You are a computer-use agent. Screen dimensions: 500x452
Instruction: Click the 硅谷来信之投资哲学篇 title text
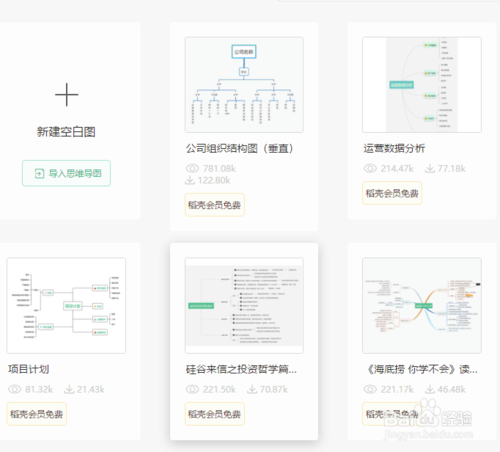pos(241,369)
